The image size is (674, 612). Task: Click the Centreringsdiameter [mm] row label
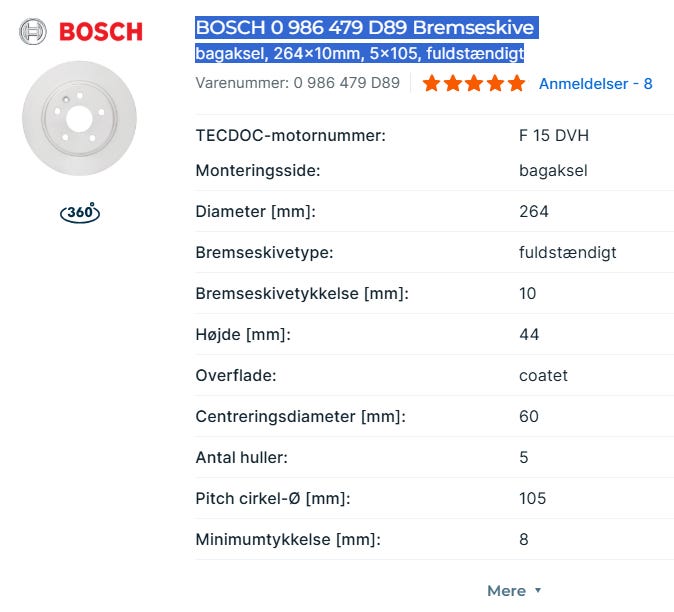300,416
